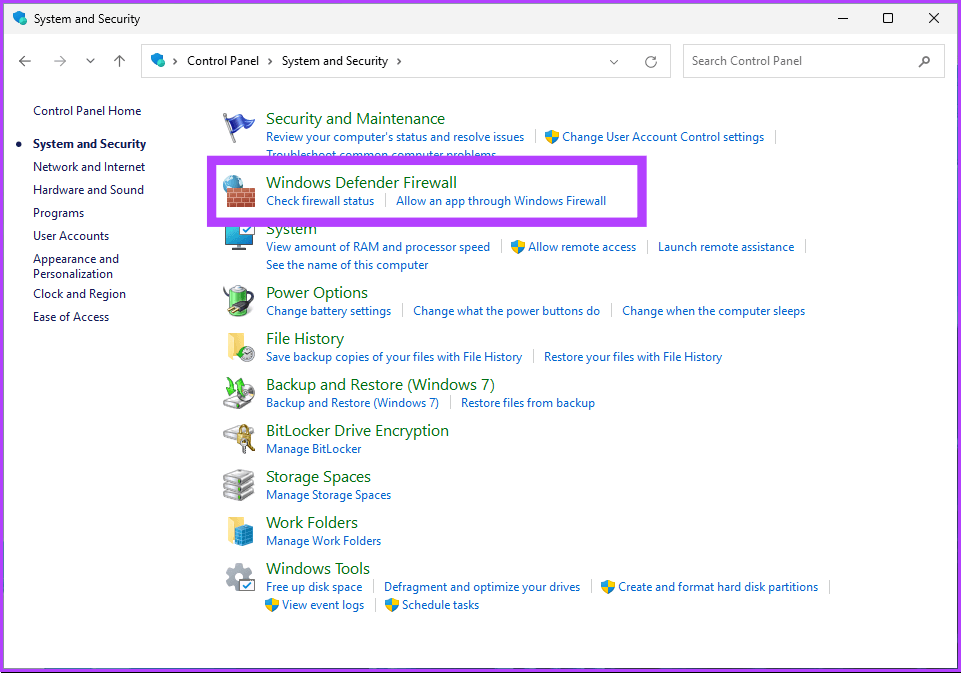Click Manage Storage Spaces link

coord(329,495)
